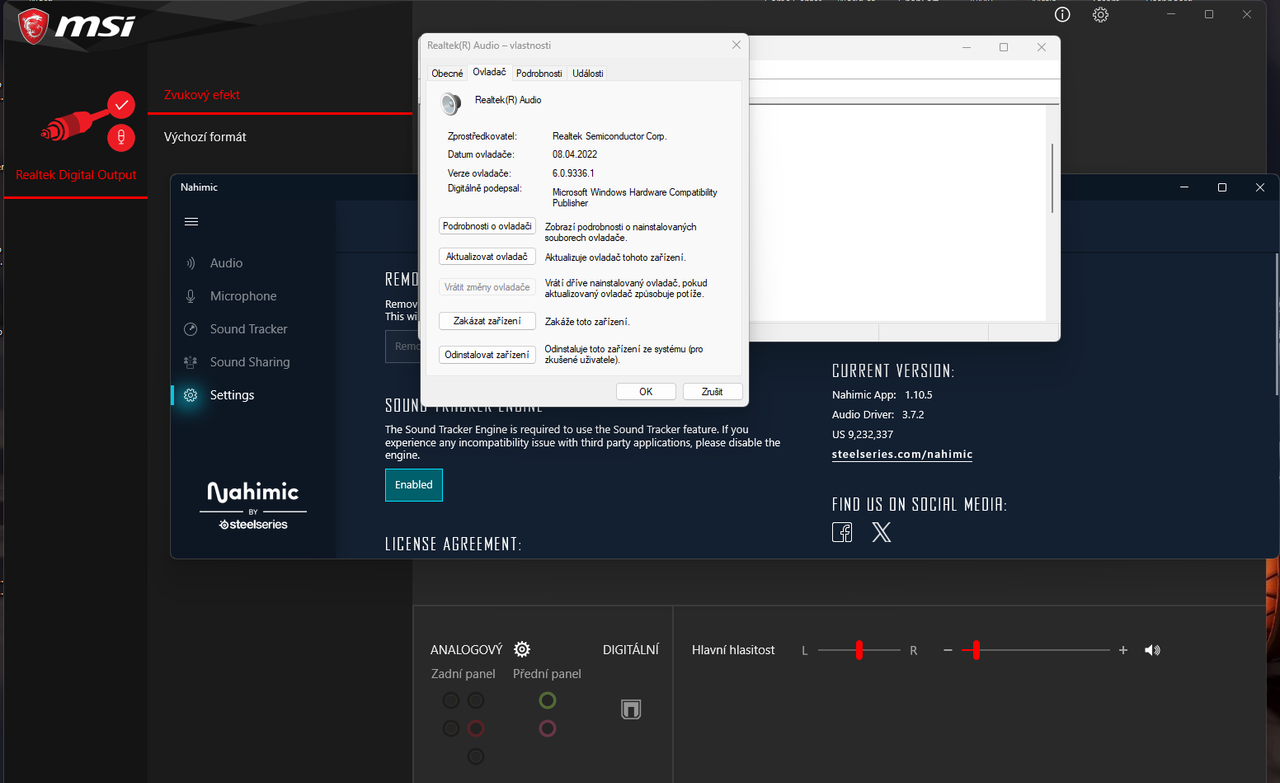Click the Zadní panel label
Viewport: 1280px width, 783px height.
point(463,674)
